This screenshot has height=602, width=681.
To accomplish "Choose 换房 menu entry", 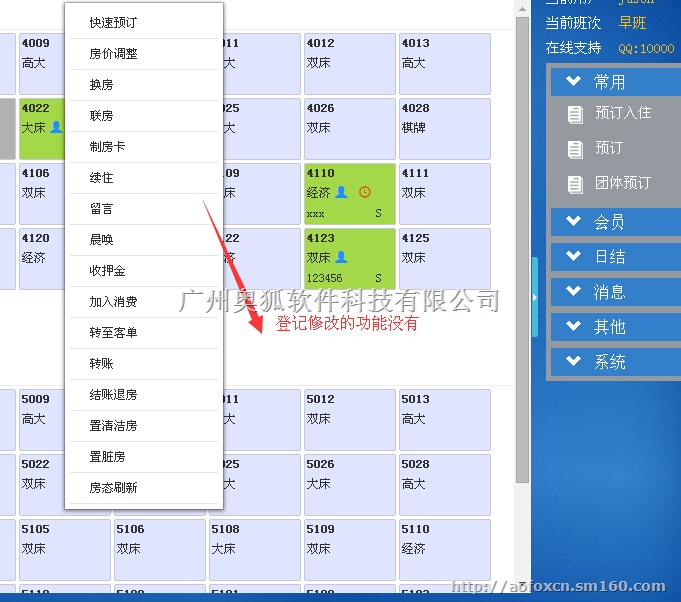I will tap(144, 85).
